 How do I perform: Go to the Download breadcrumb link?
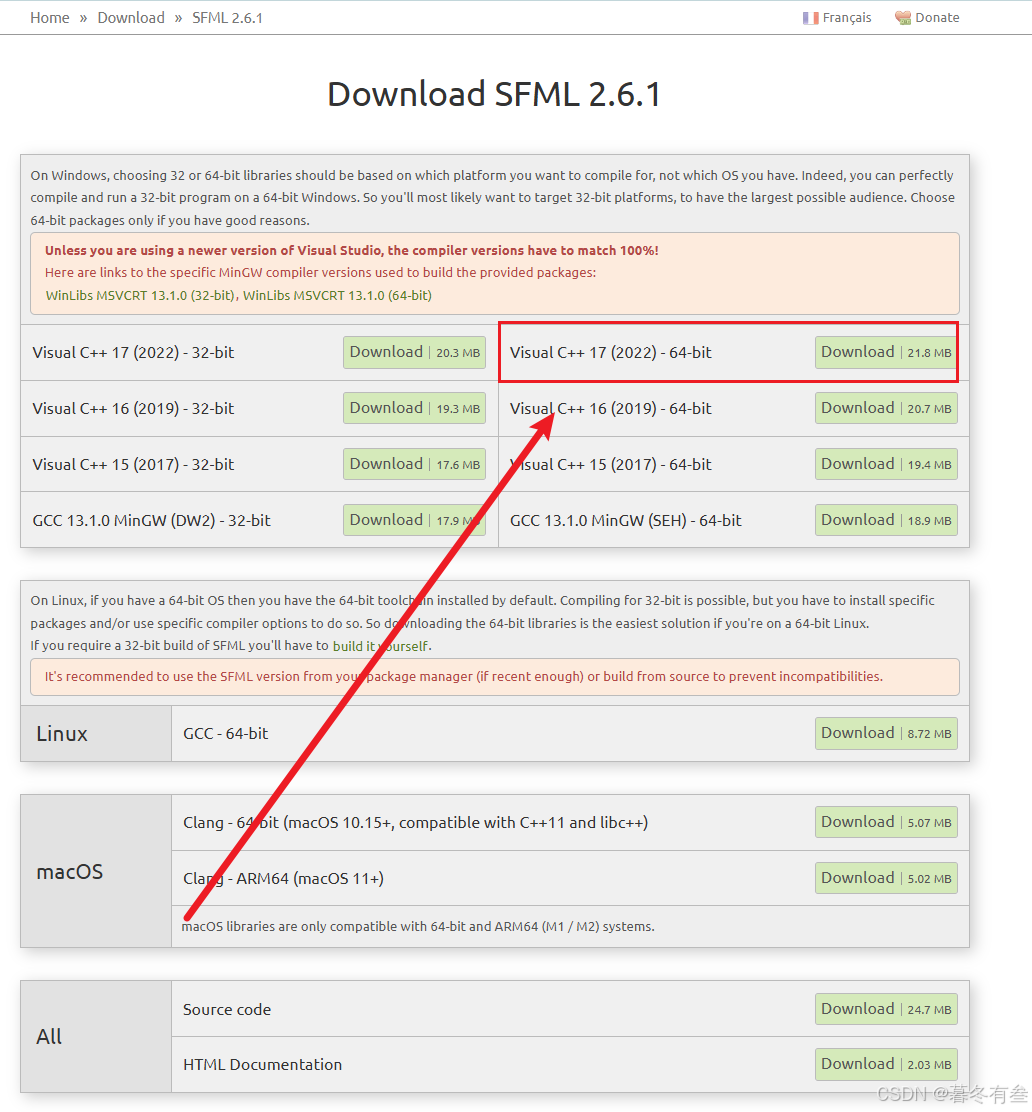point(131,18)
